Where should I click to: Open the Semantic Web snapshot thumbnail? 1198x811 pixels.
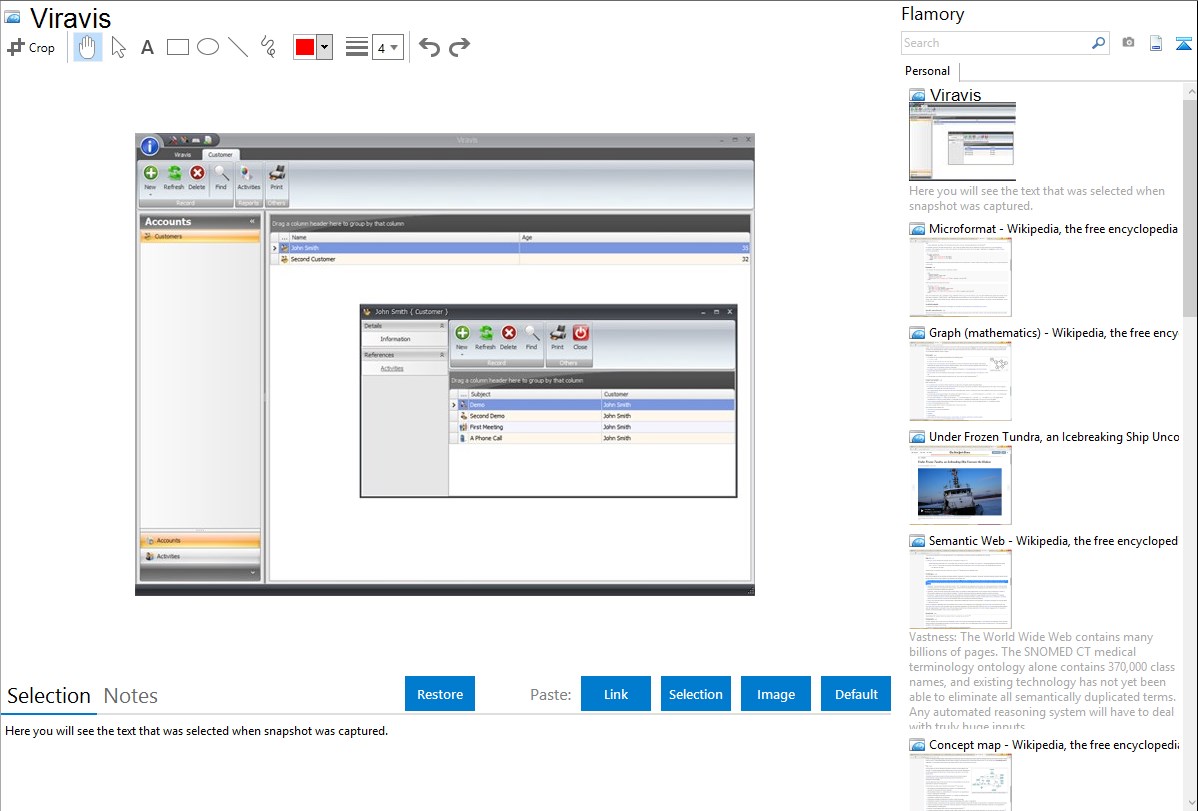click(x=960, y=589)
